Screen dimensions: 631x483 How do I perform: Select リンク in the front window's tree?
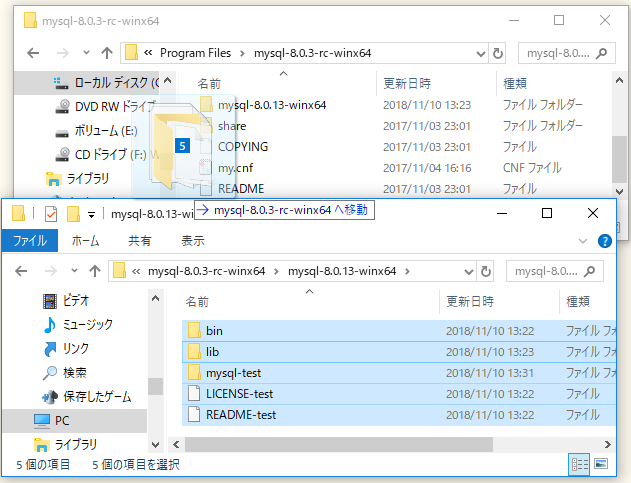(66, 349)
